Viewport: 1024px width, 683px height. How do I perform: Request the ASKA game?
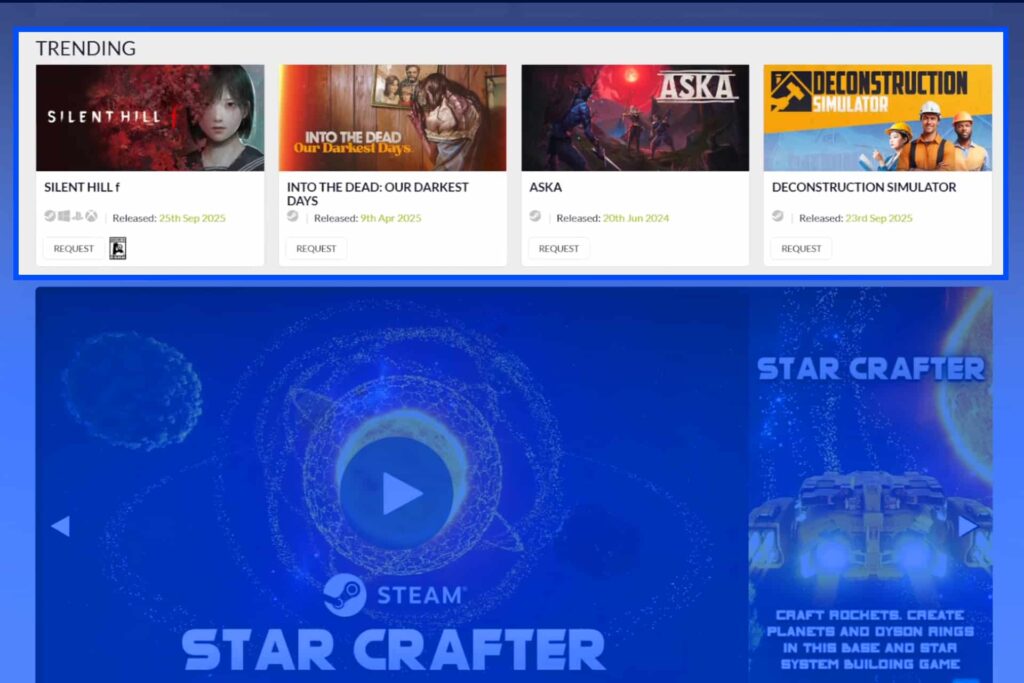[558, 249]
